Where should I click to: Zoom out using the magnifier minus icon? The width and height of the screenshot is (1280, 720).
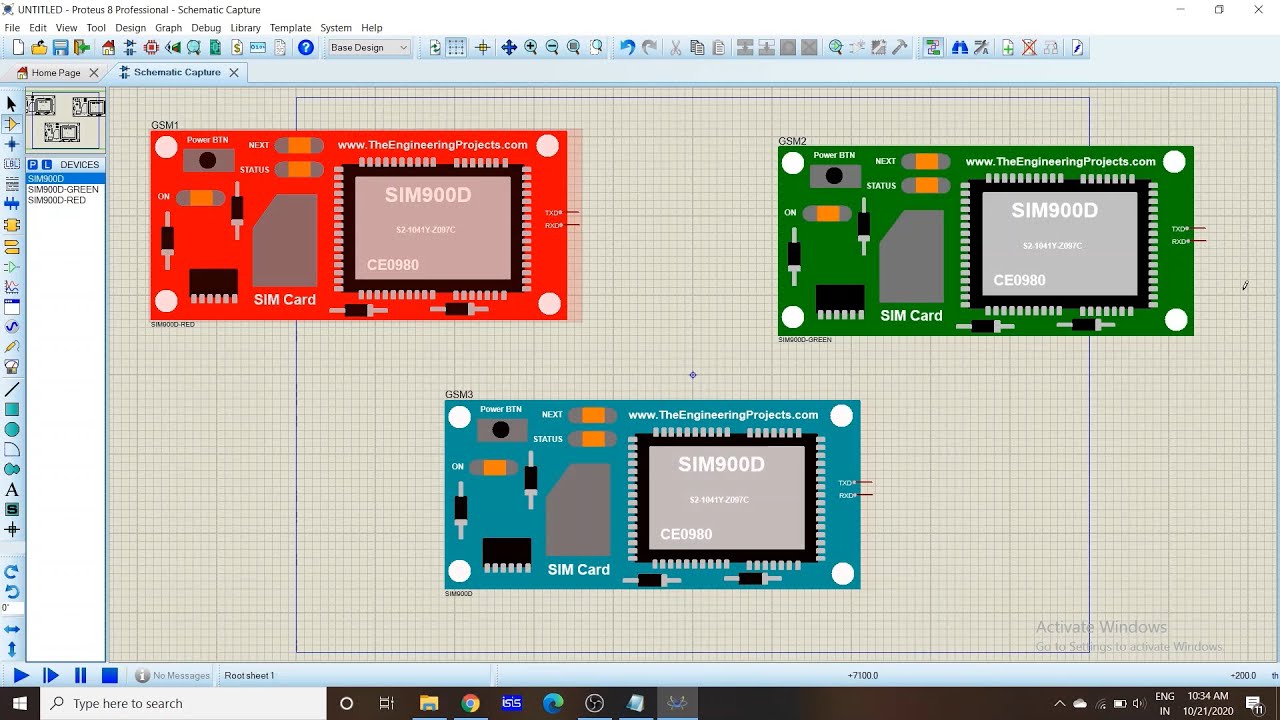[x=552, y=48]
